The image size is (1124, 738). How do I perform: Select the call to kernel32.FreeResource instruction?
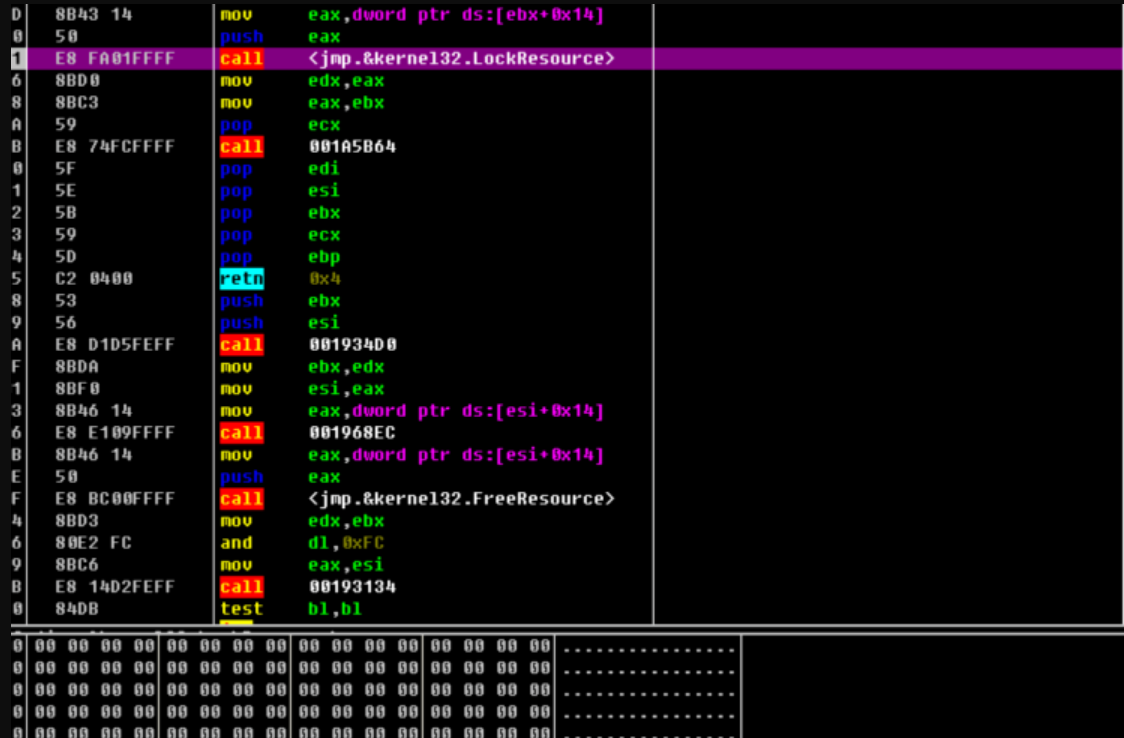point(417,499)
